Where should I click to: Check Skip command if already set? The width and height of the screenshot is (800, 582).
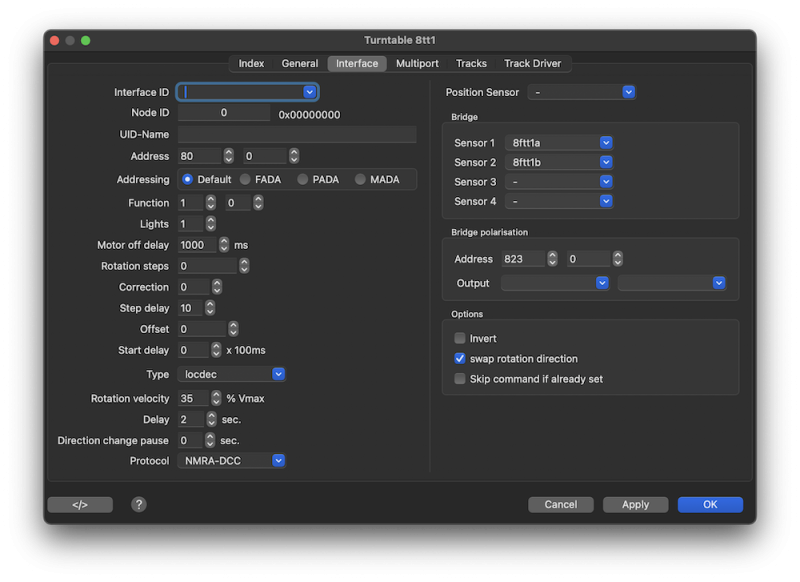(460, 379)
